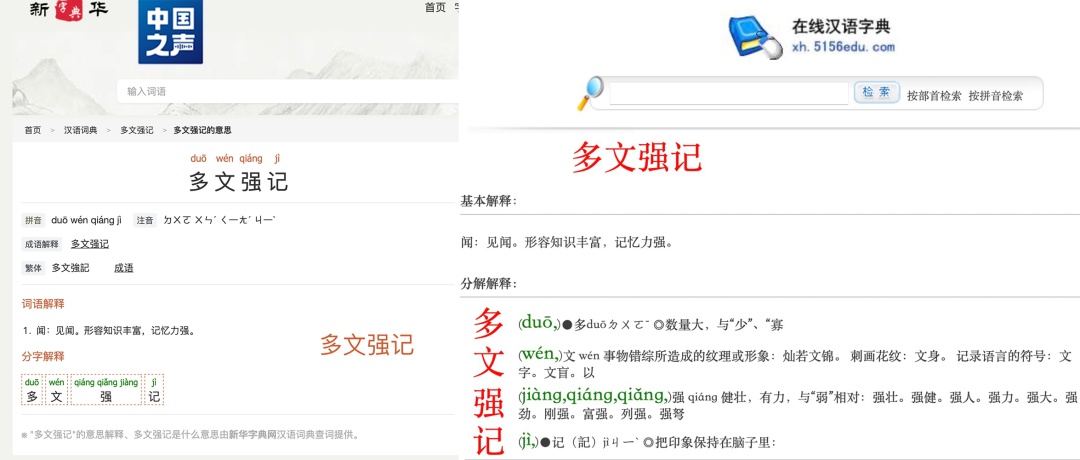The width and height of the screenshot is (1080, 460).
Task: Focus the 输入词语 search field
Action: coord(287,92)
